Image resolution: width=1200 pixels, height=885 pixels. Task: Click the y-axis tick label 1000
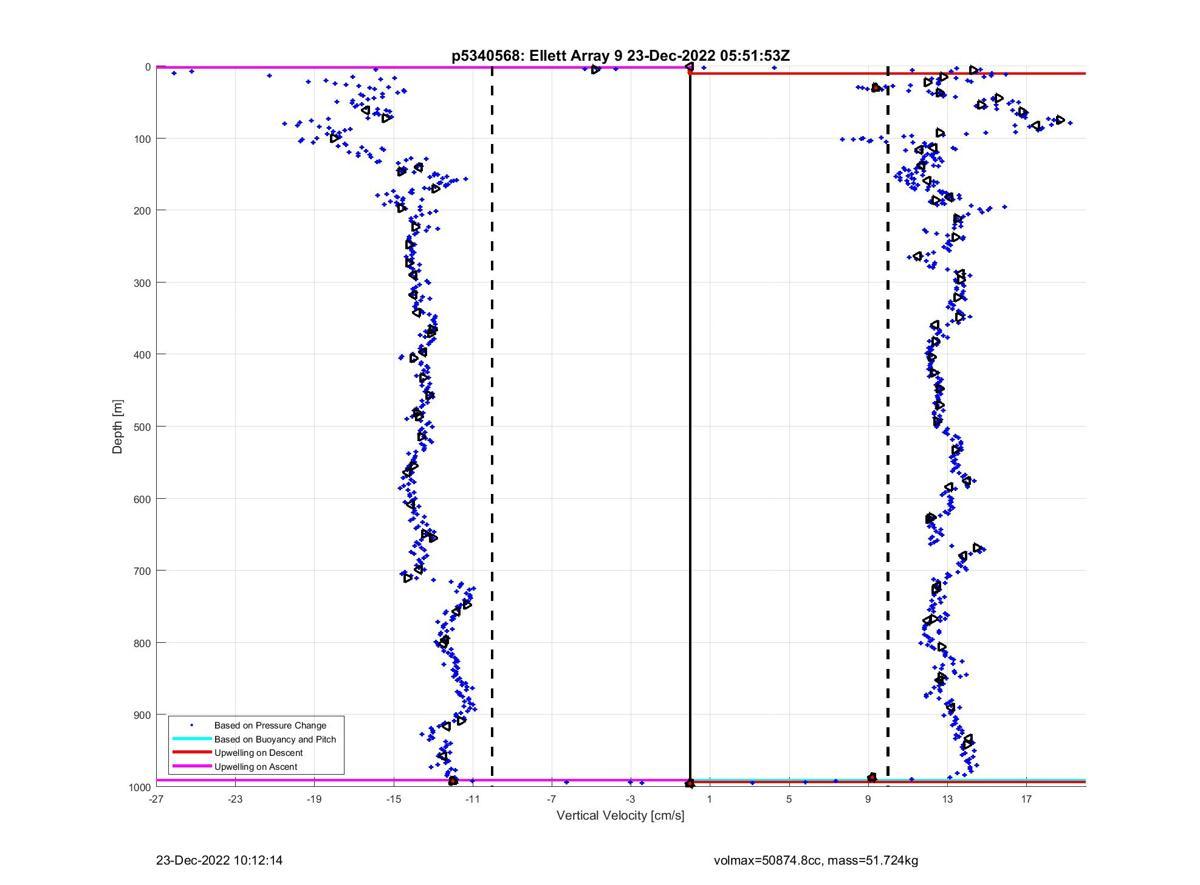tap(138, 787)
